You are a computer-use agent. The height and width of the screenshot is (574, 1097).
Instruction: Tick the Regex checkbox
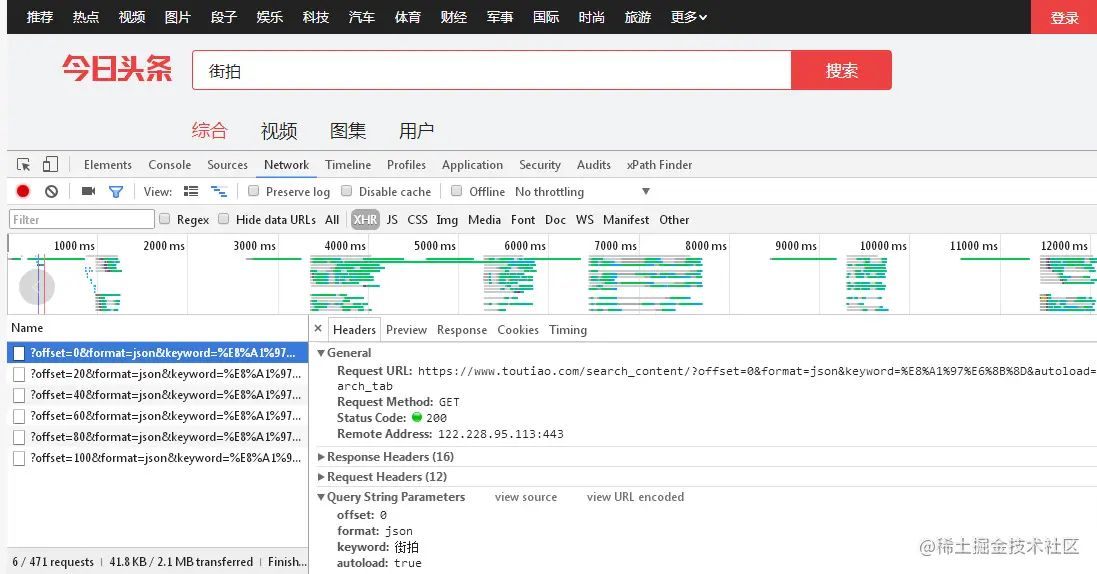[164, 218]
